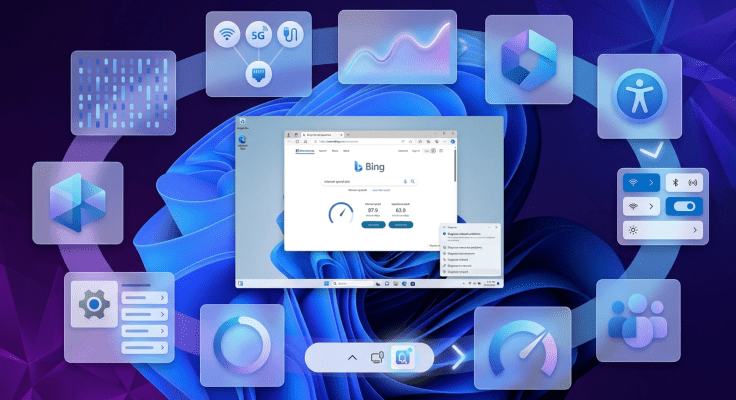Viewport: 736px width, 400px height.
Task: Open the Microsoft Edge desktop shortcut
Action: (243, 142)
